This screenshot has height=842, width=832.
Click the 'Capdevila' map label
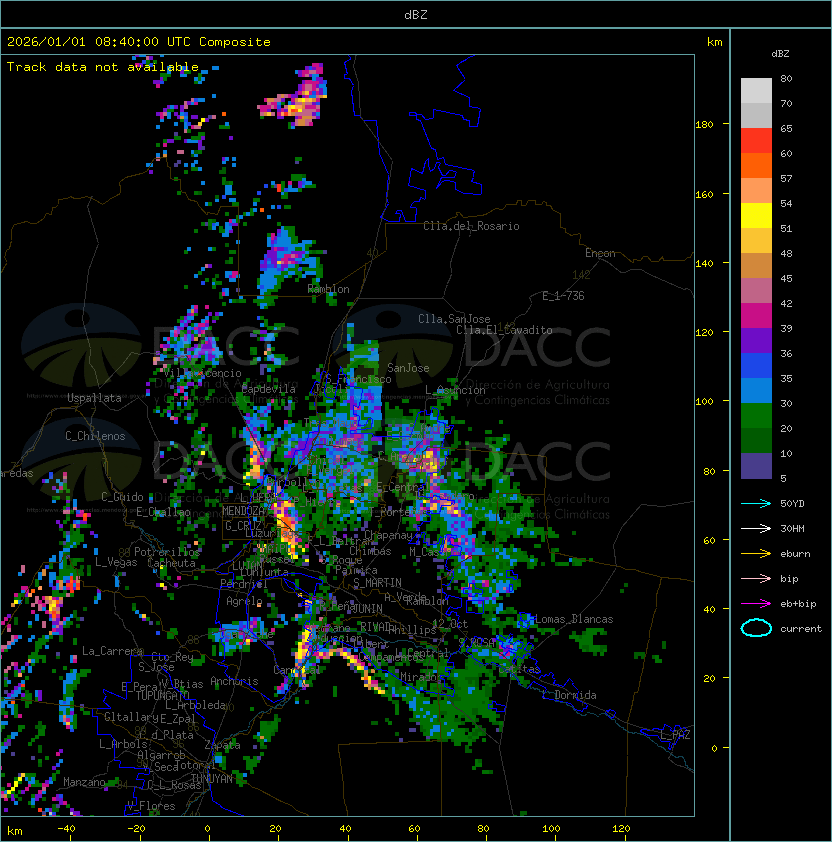tap(269, 389)
